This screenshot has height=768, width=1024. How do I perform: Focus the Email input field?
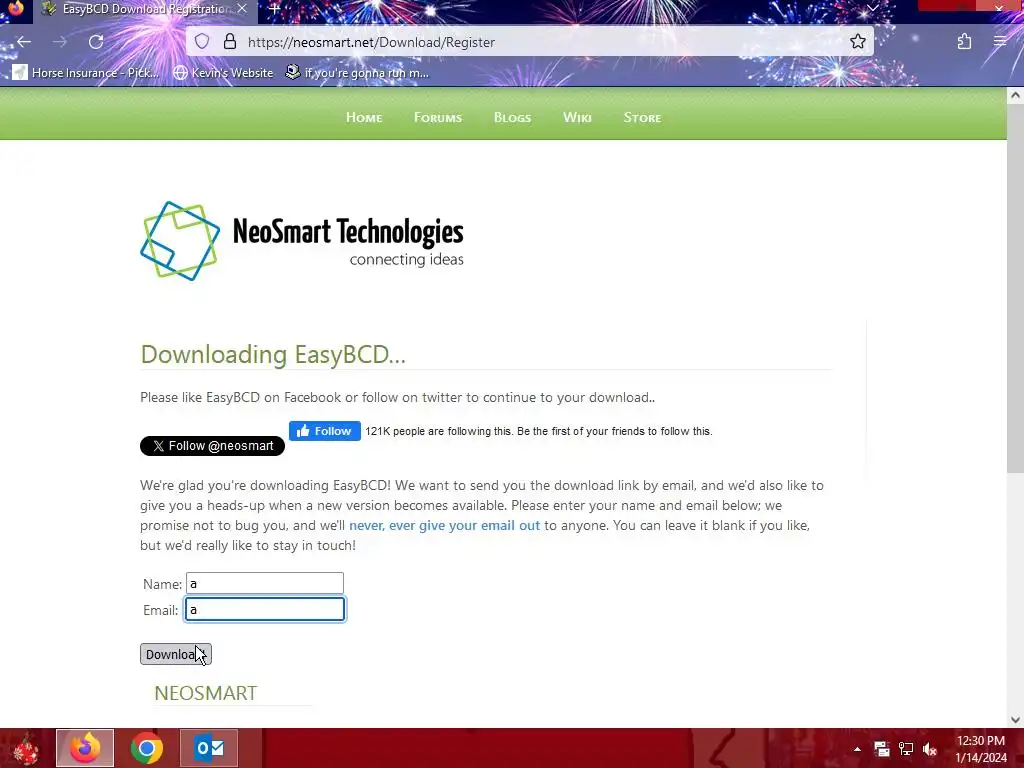[x=264, y=609]
